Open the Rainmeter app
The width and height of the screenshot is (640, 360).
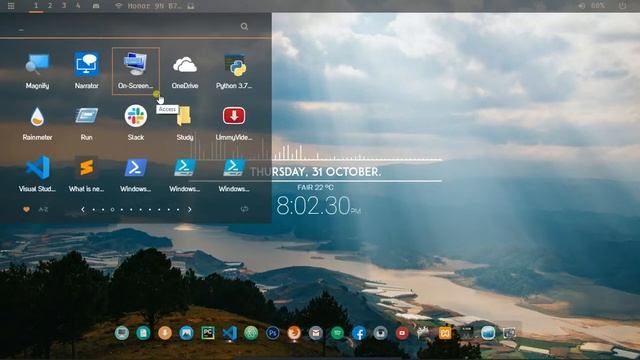tap(37, 123)
